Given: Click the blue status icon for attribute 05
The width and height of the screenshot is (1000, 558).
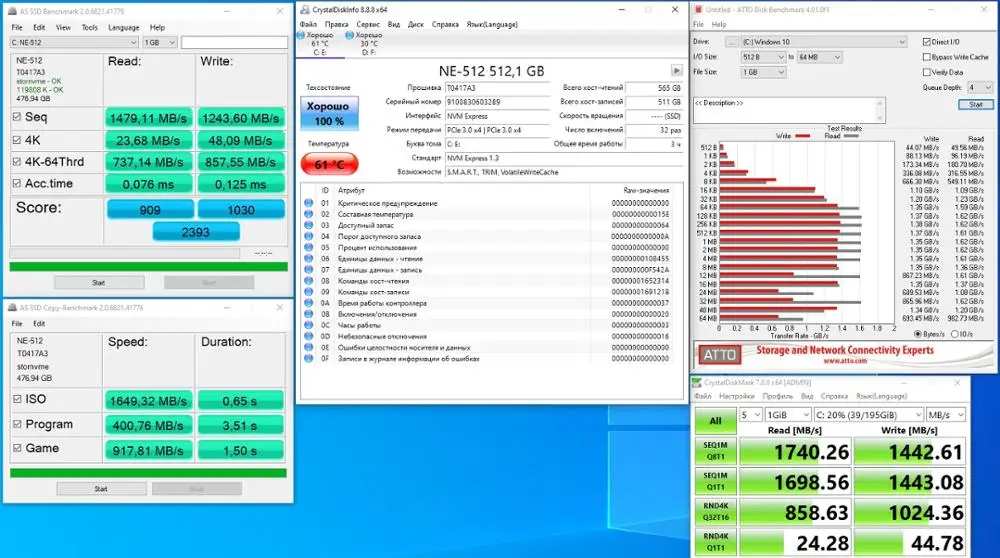Looking at the screenshot, I should click(309, 247).
